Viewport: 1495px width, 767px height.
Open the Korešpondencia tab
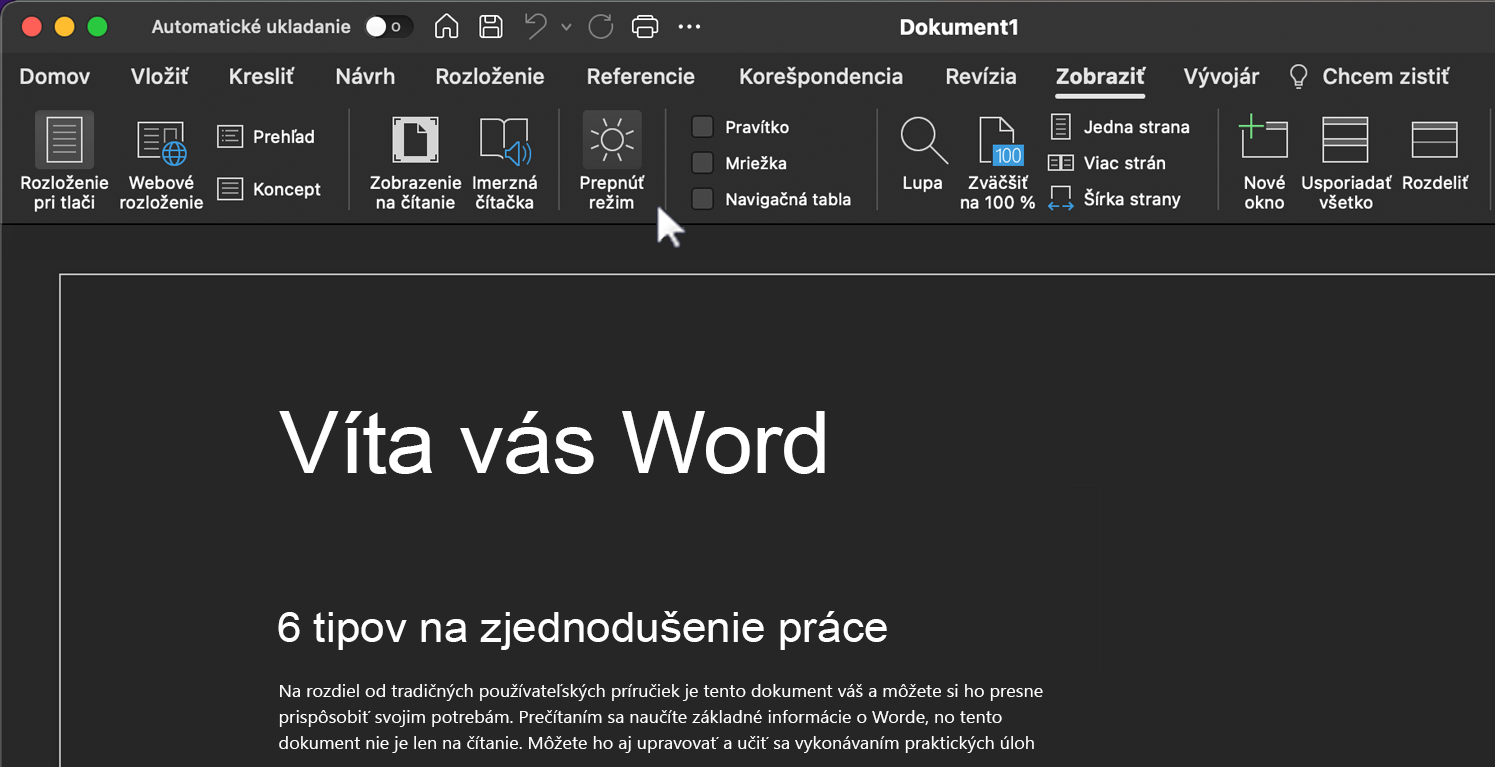[x=821, y=77]
